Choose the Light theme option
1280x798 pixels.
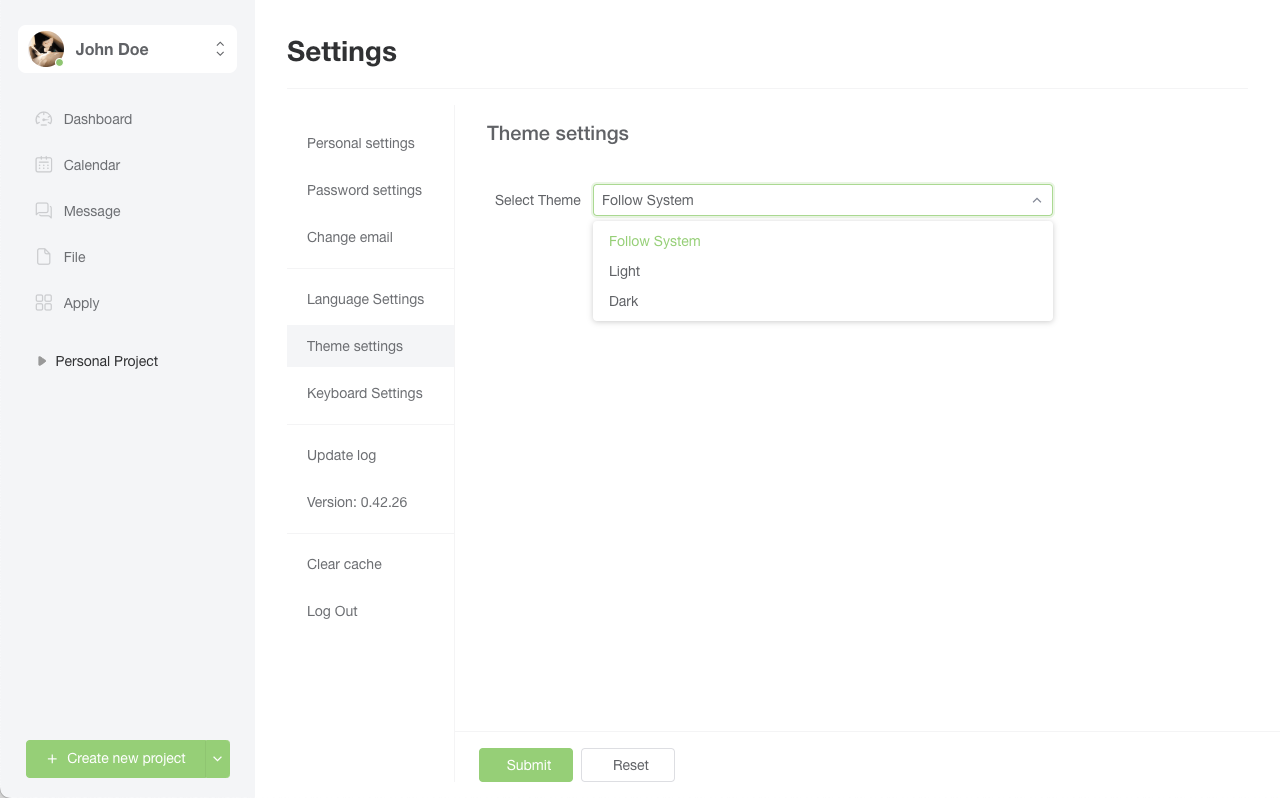pyautogui.click(x=822, y=271)
